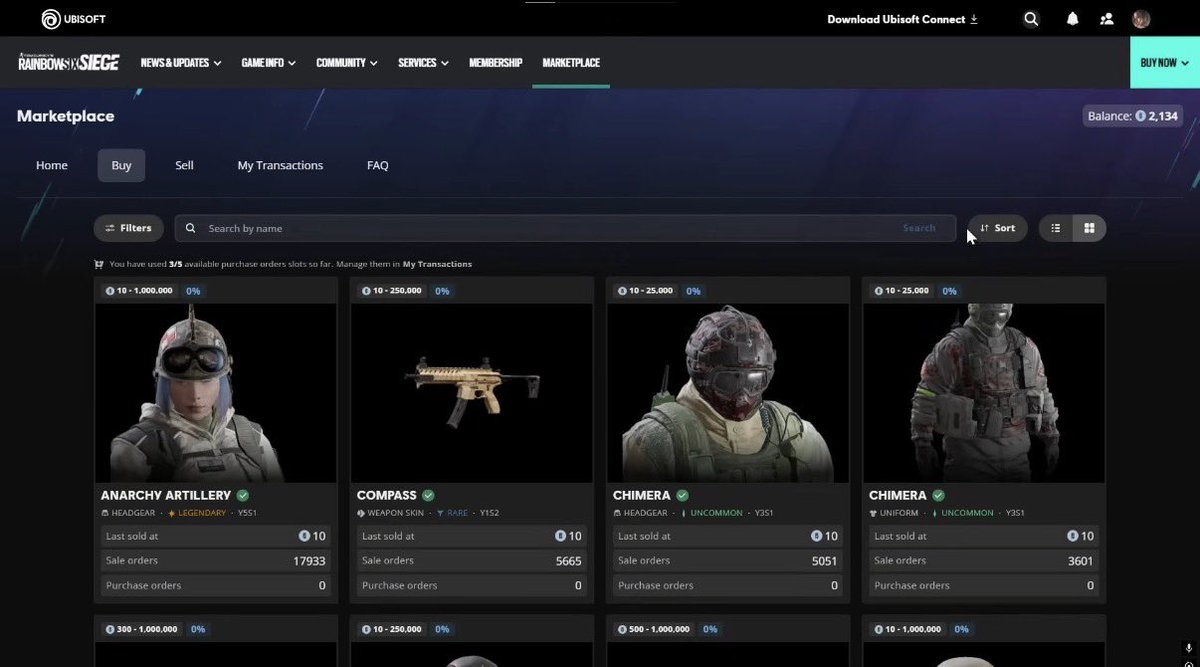Expand the Game Info menu
1200x667 pixels.
pyautogui.click(x=268, y=62)
